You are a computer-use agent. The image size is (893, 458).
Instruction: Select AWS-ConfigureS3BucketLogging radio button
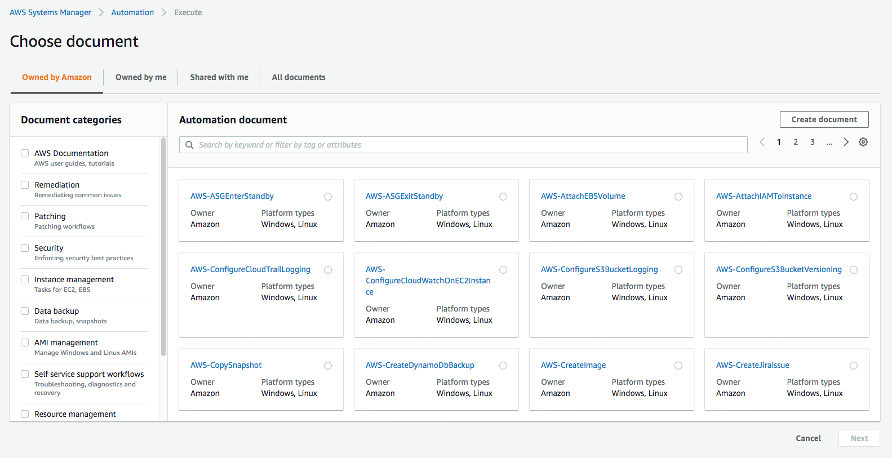(678, 270)
